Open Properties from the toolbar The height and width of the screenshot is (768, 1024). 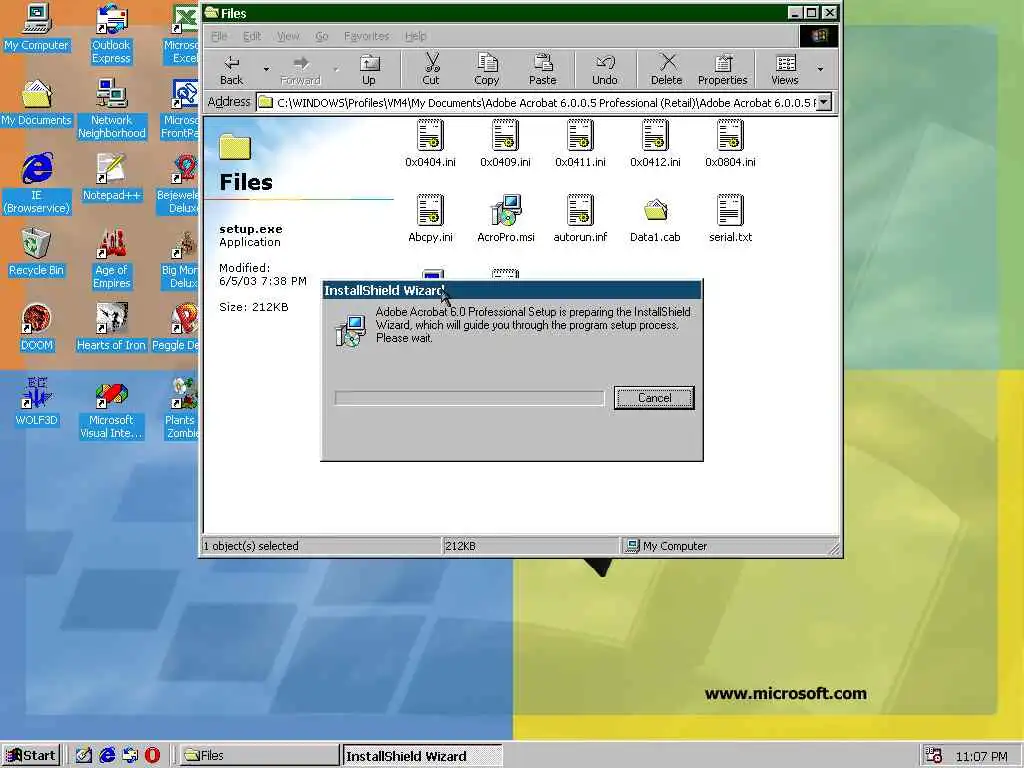point(722,69)
